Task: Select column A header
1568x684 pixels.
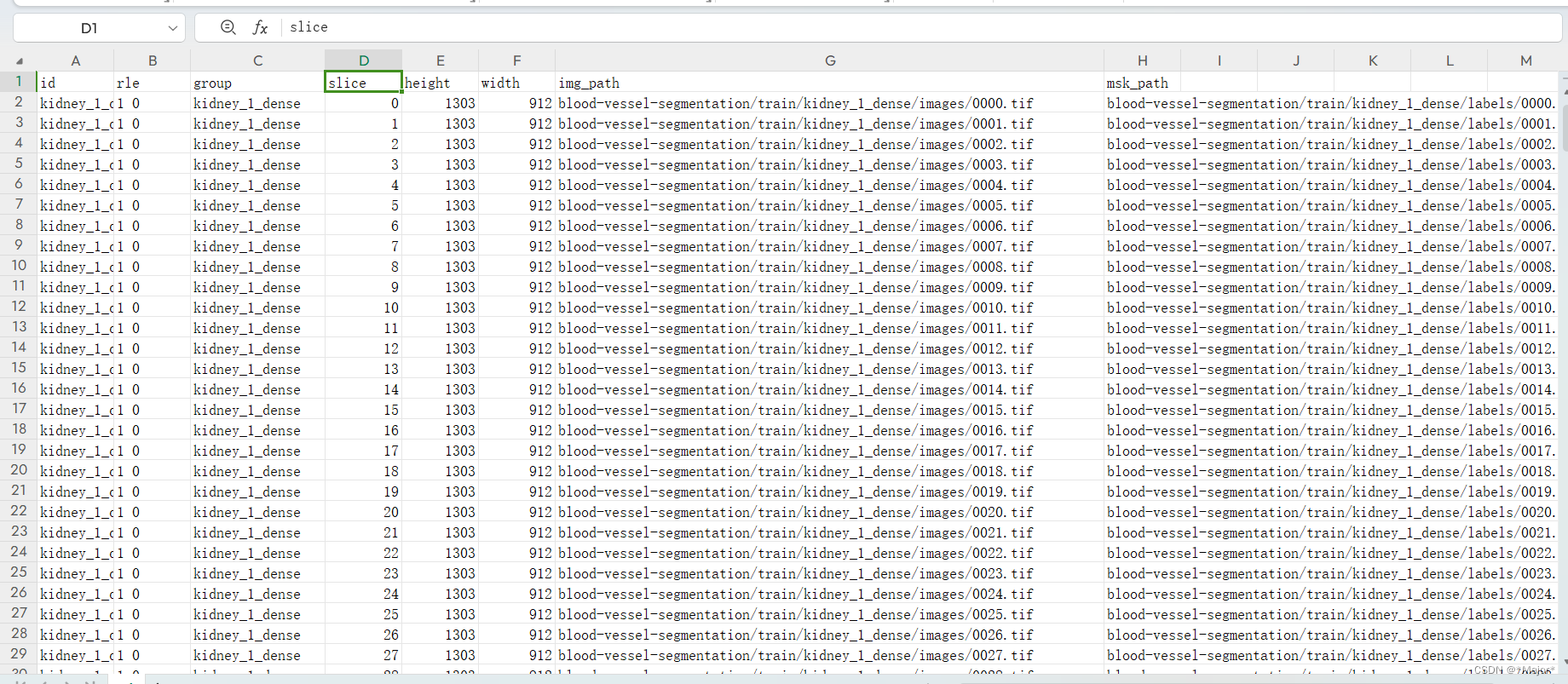Action: [x=75, y=60]
